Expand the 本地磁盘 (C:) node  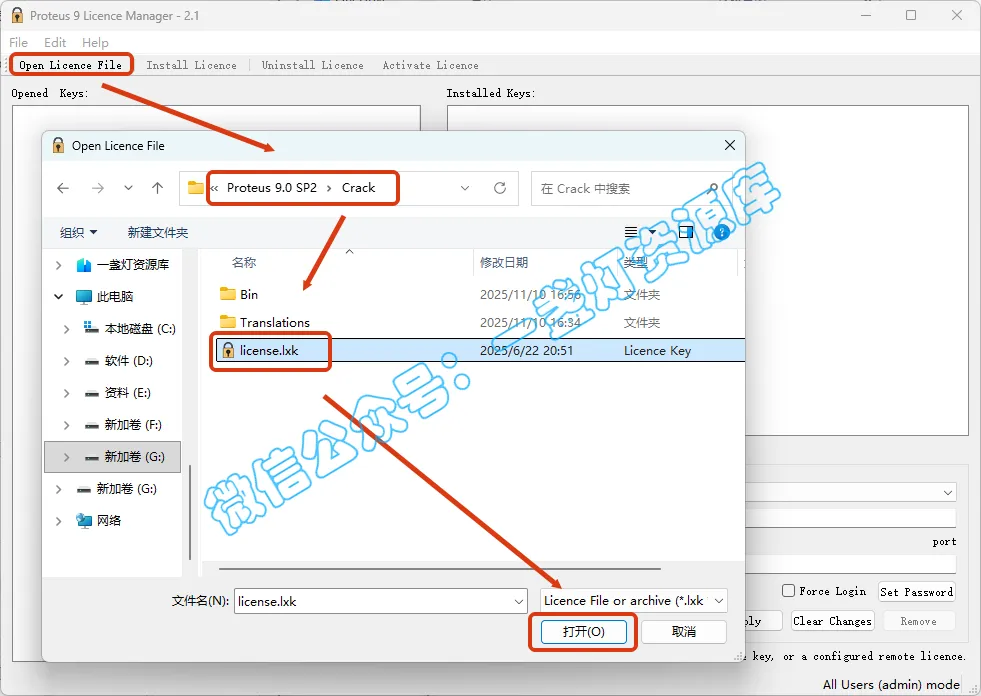click(x=66, y=329)
